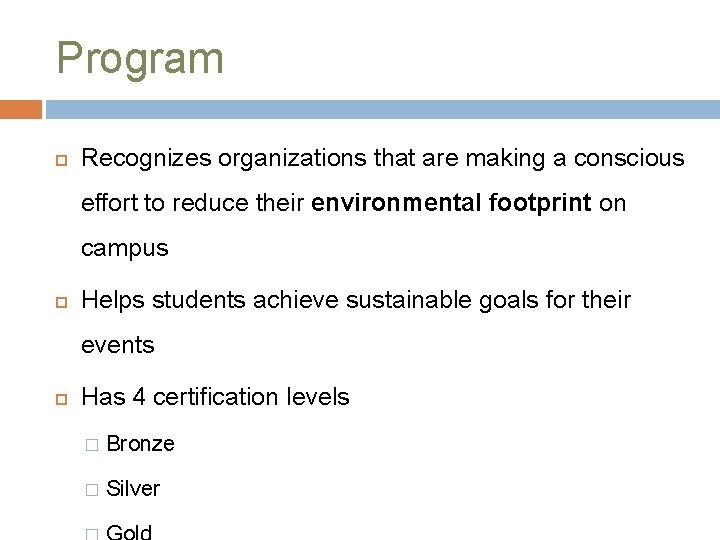Image resolution: width=720 pixels, height=540 pixels.
Task: Click the line Helps students achieve sustainable goals
Action: pyautogui.click(x=356, y=300)
